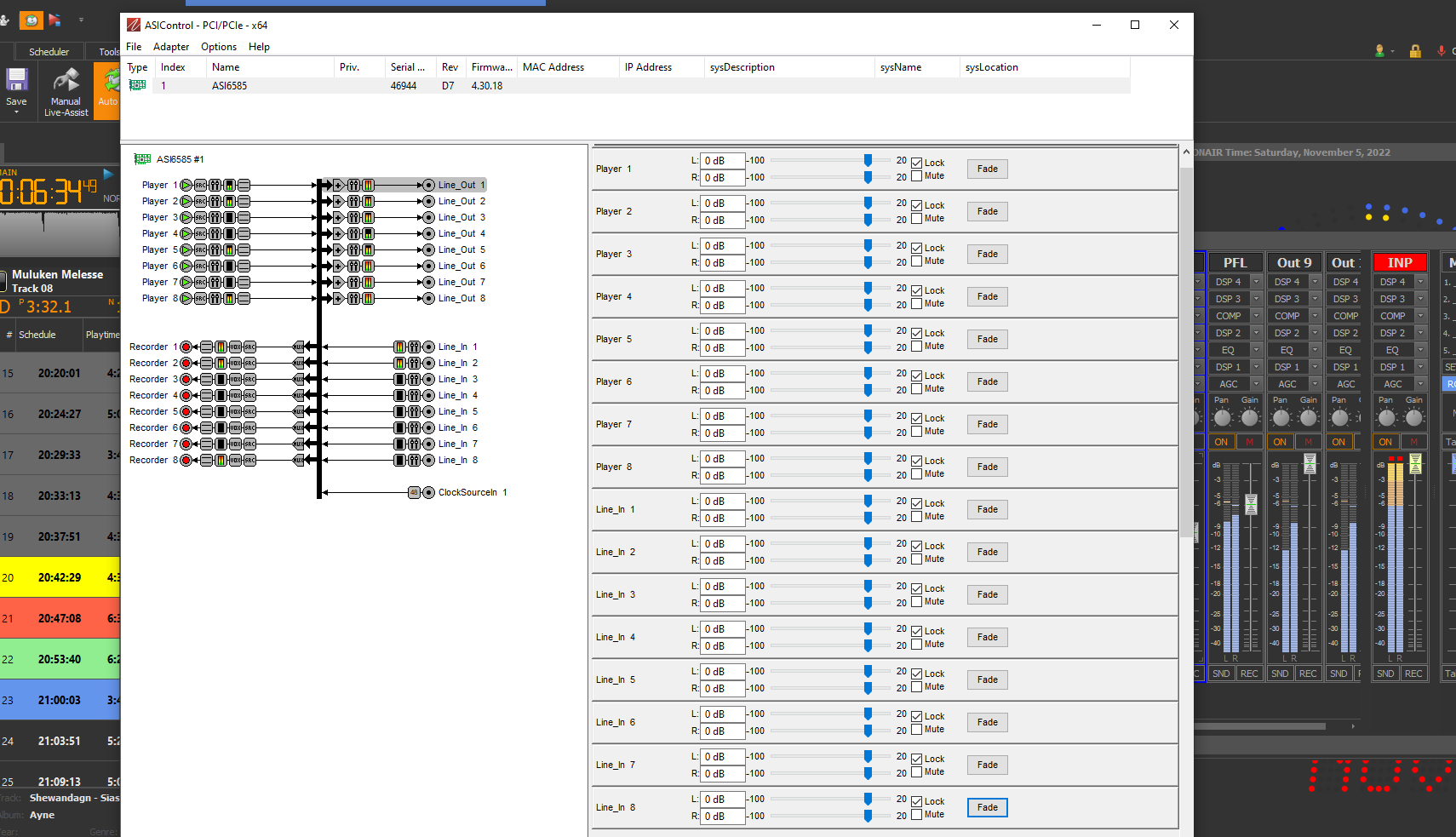
Task: Select the Line_Out 2 meter node
Action: (368, 201)
